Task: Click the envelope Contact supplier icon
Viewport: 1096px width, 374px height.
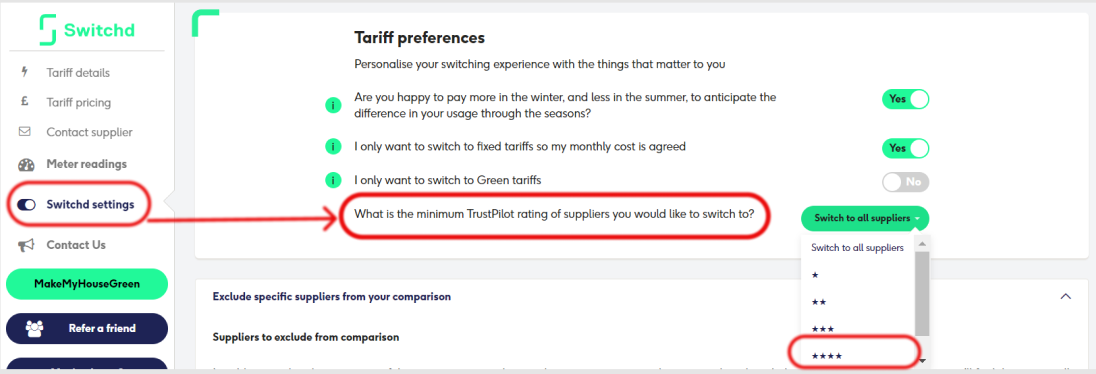Action: coord(25,131)
